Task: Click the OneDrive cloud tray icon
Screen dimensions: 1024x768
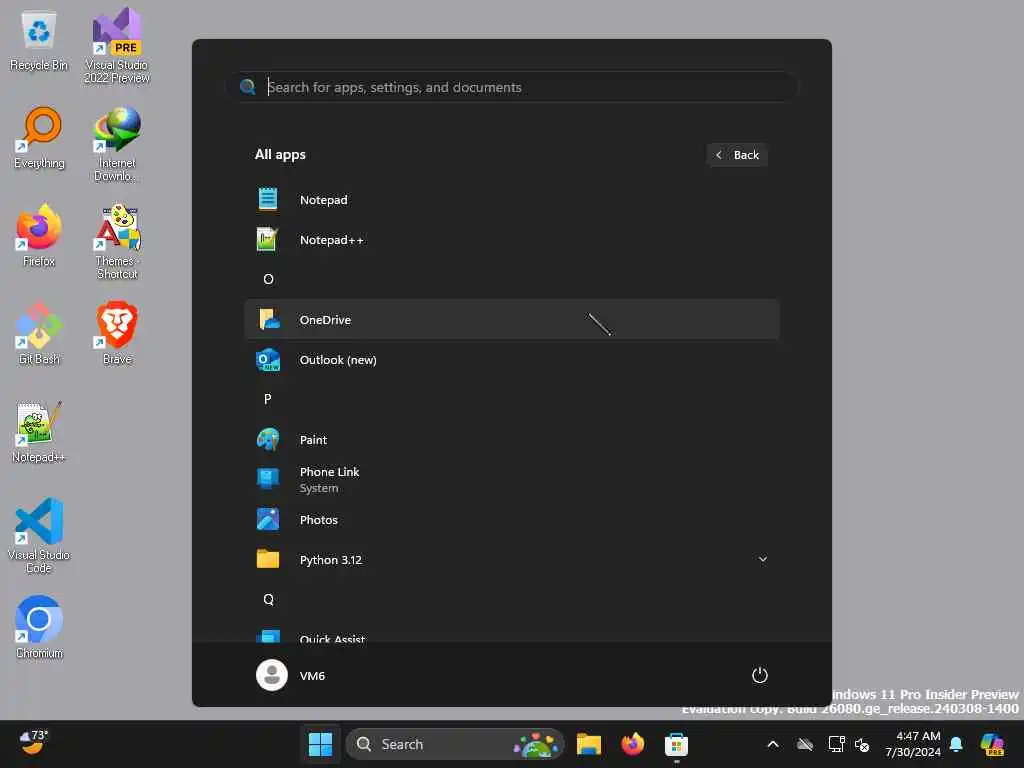Action: click(805, 744)
